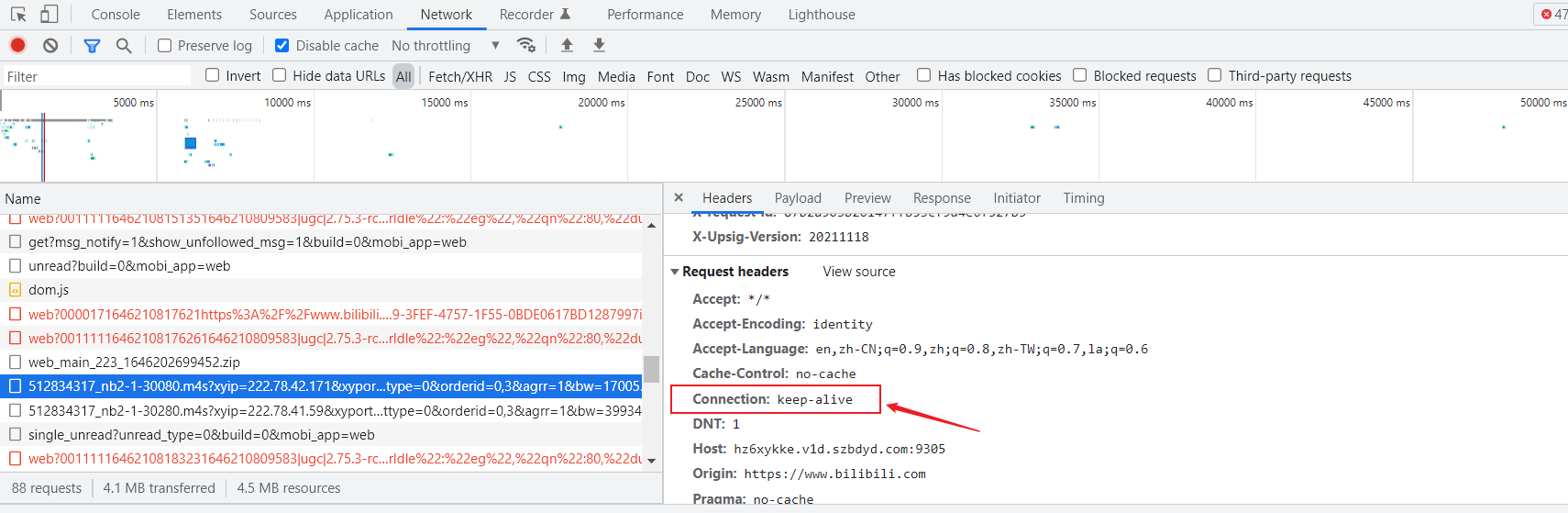Filter requests by Manifest

point(827,76)
